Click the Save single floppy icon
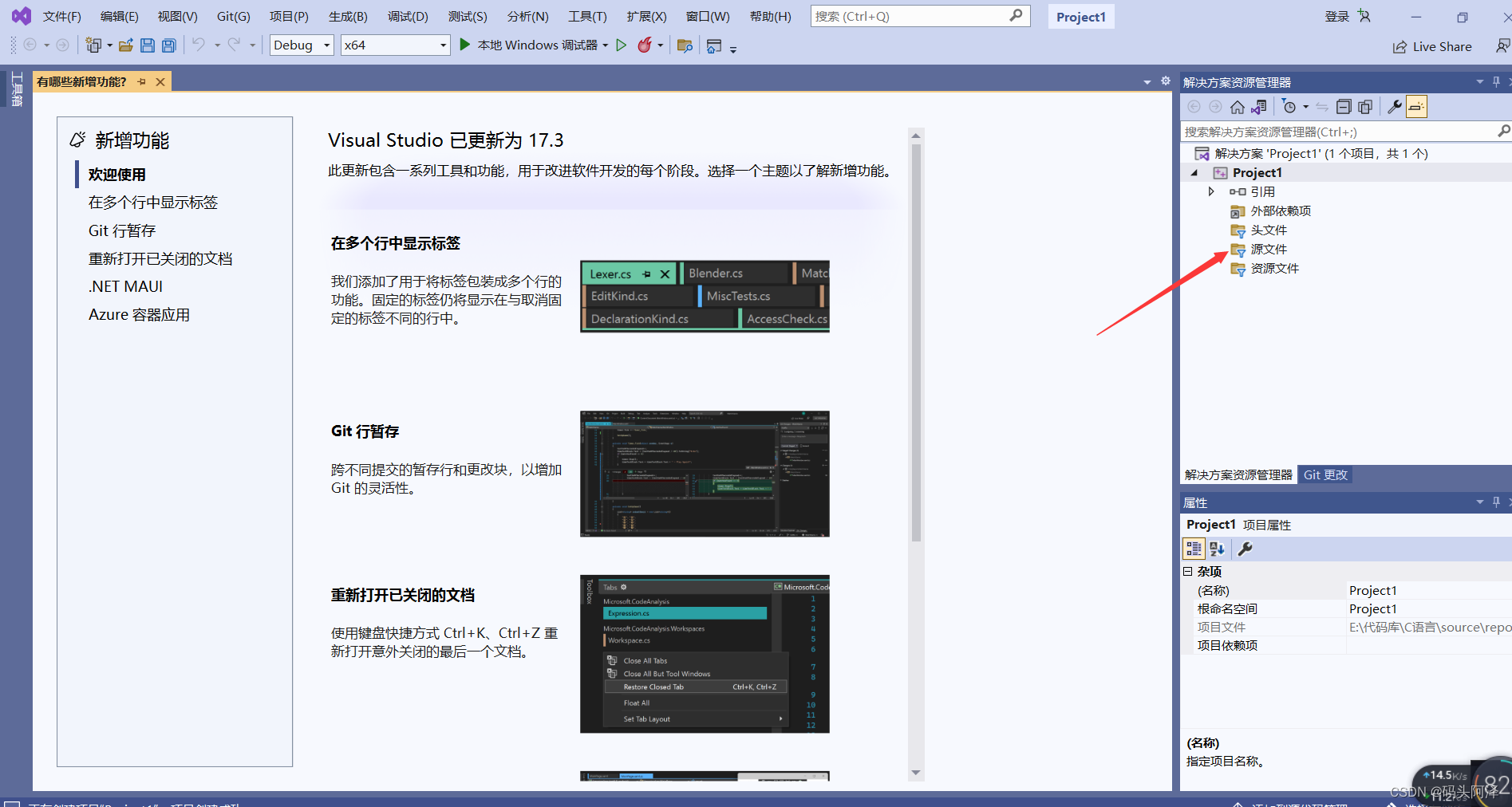The image size is (1512, 807). pos(148,45)
